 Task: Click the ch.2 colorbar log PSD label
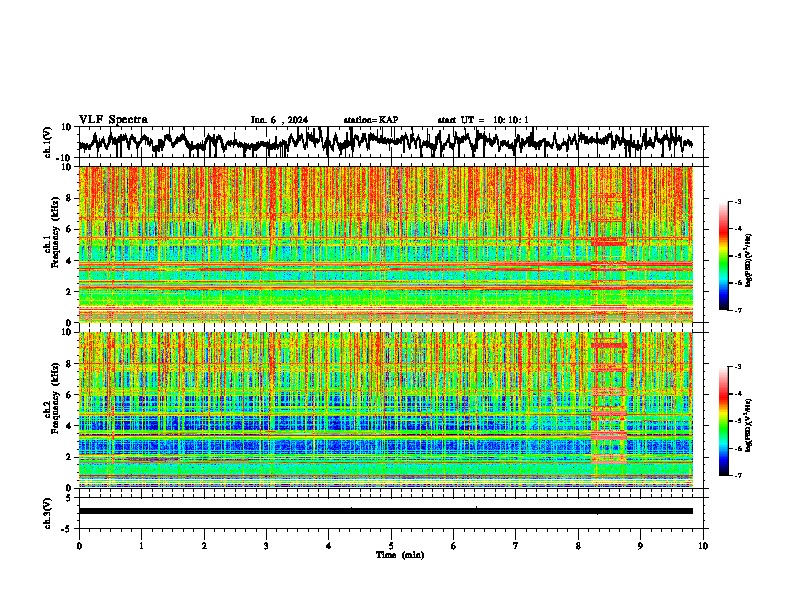point(749,425)
